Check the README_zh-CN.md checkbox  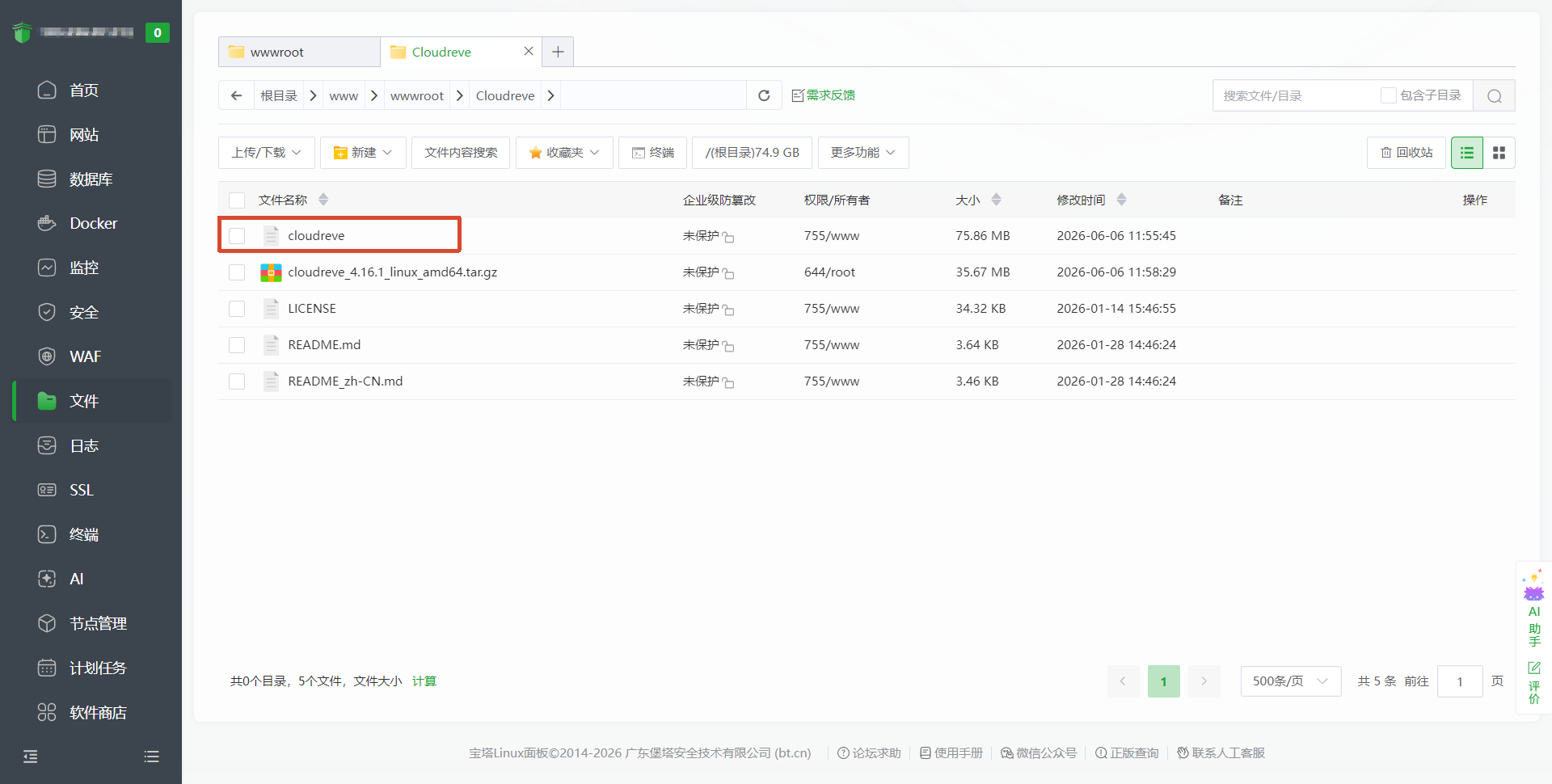pos(237,381)
